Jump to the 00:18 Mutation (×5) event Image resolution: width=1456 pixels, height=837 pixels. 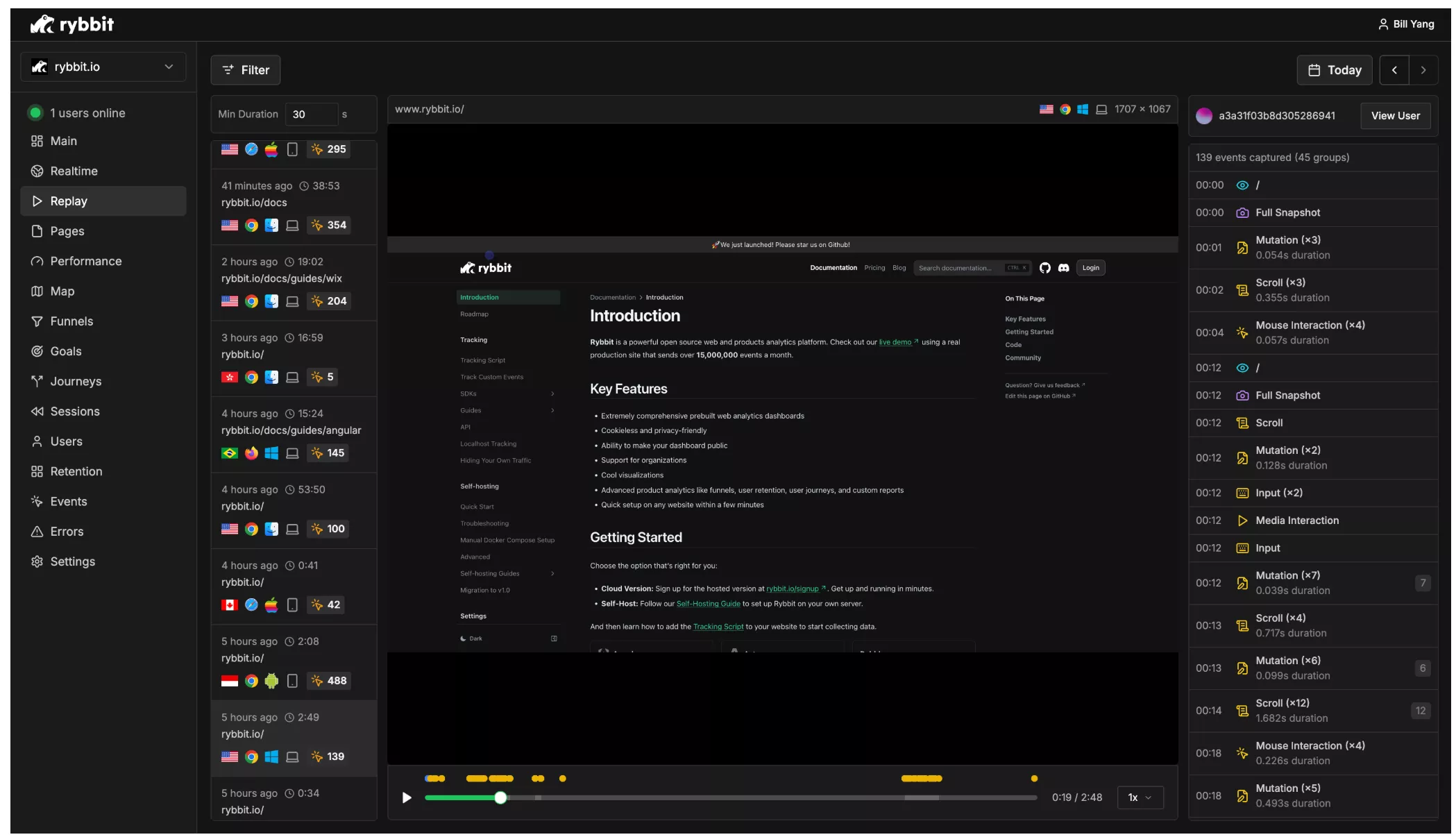click(1313, 795)
